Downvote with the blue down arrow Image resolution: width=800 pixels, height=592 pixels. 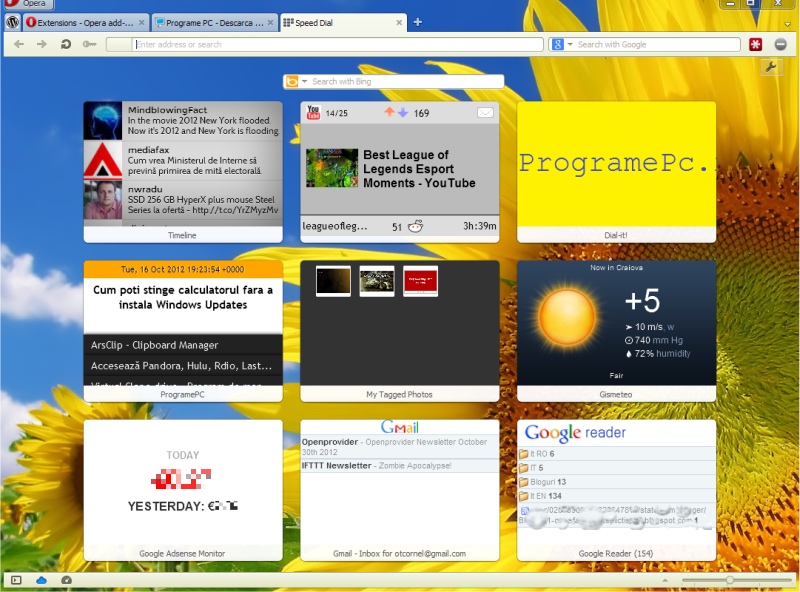[403, 112]
